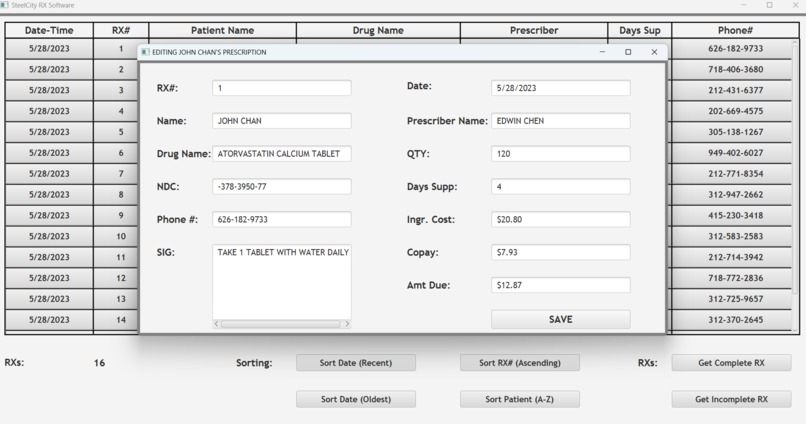
Task: Click the SIG scrollbar right arrow
Action: [x=347, y=324]
